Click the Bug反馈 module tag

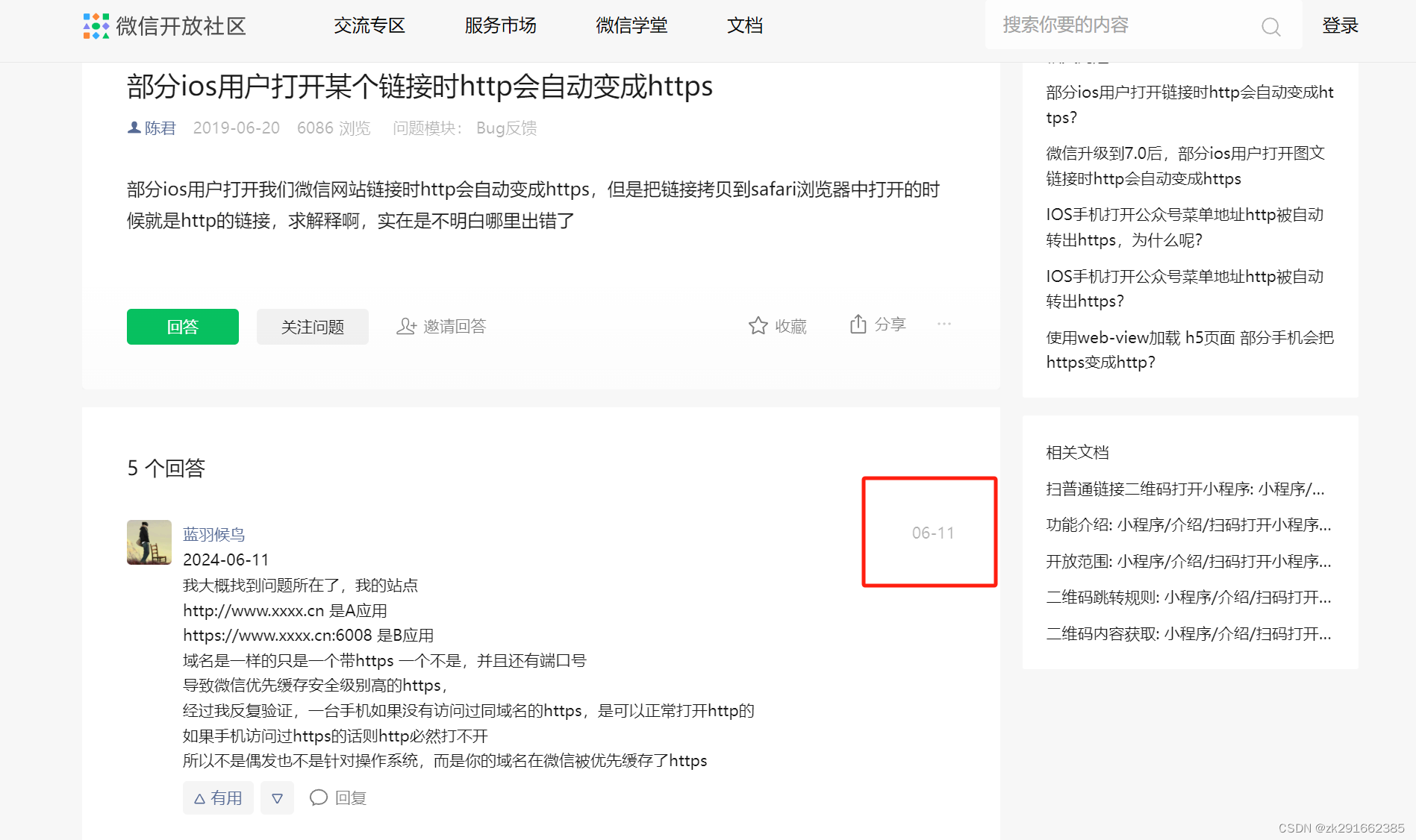click(x=507, y=128)
